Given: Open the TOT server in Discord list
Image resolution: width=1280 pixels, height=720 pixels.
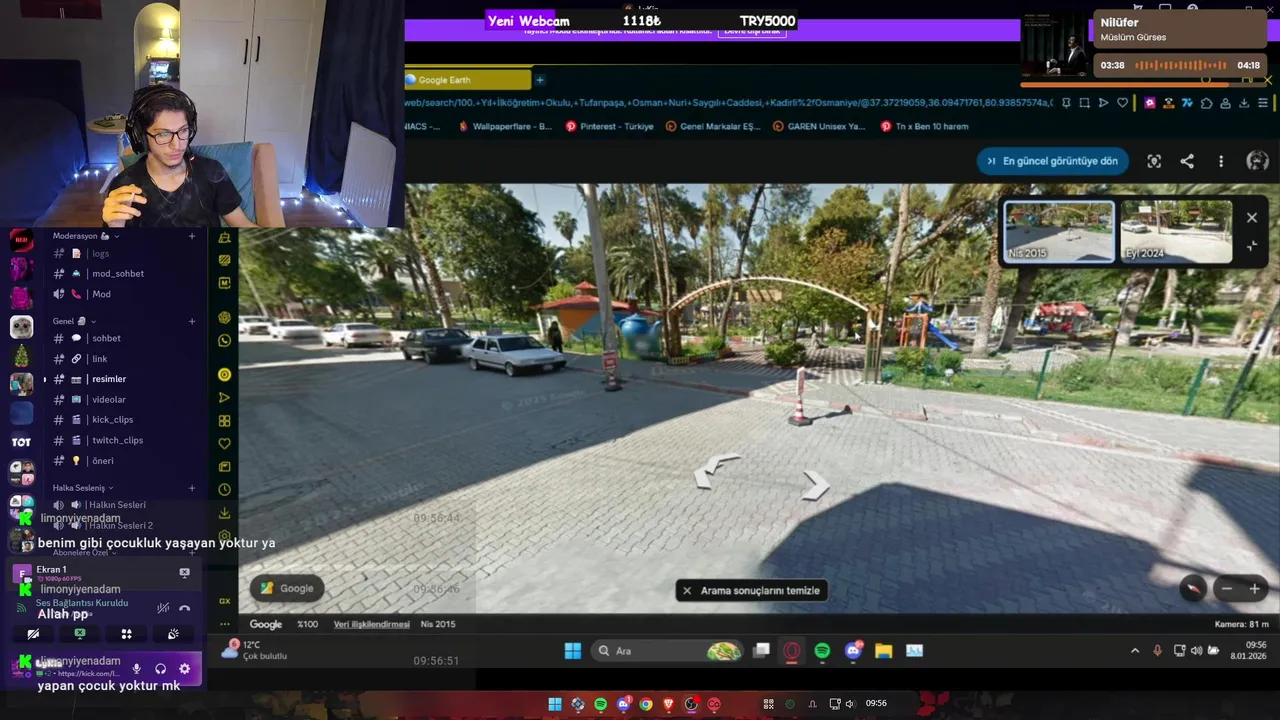Looking at the screenshot, I should coord(21,442).
